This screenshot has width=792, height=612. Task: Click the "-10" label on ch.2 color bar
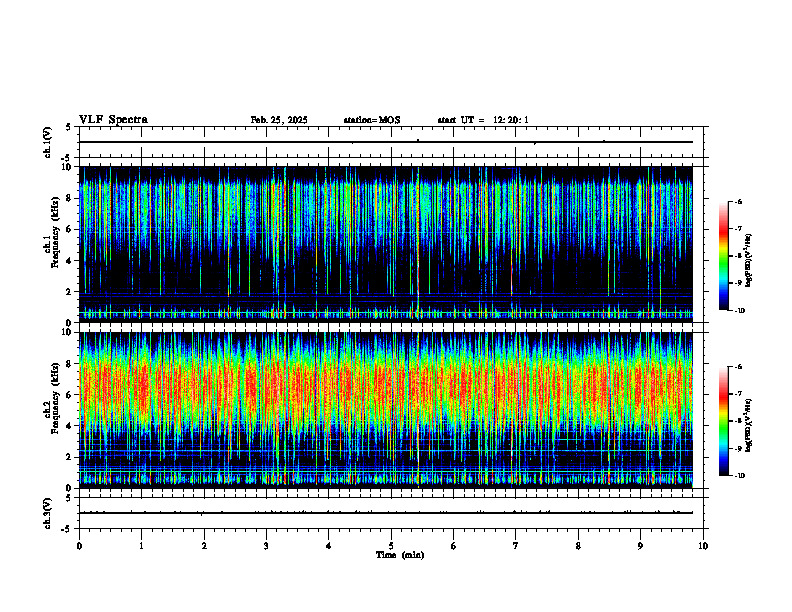click(739, 476)
